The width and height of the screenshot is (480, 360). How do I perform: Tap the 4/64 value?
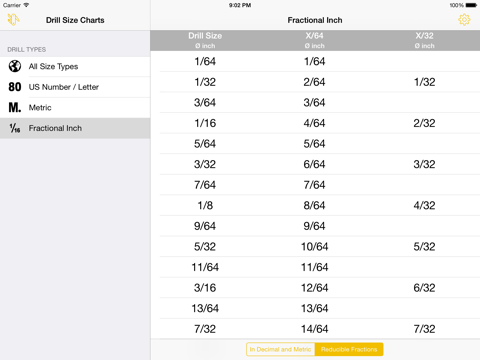314,123
